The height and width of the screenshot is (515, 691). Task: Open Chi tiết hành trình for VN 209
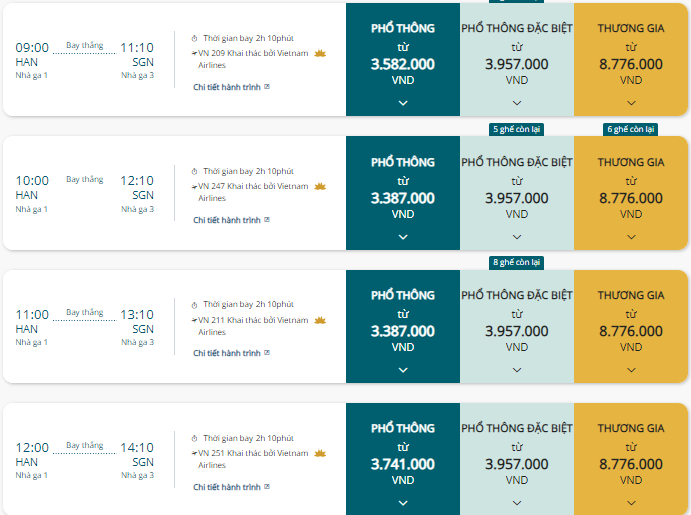227,87
